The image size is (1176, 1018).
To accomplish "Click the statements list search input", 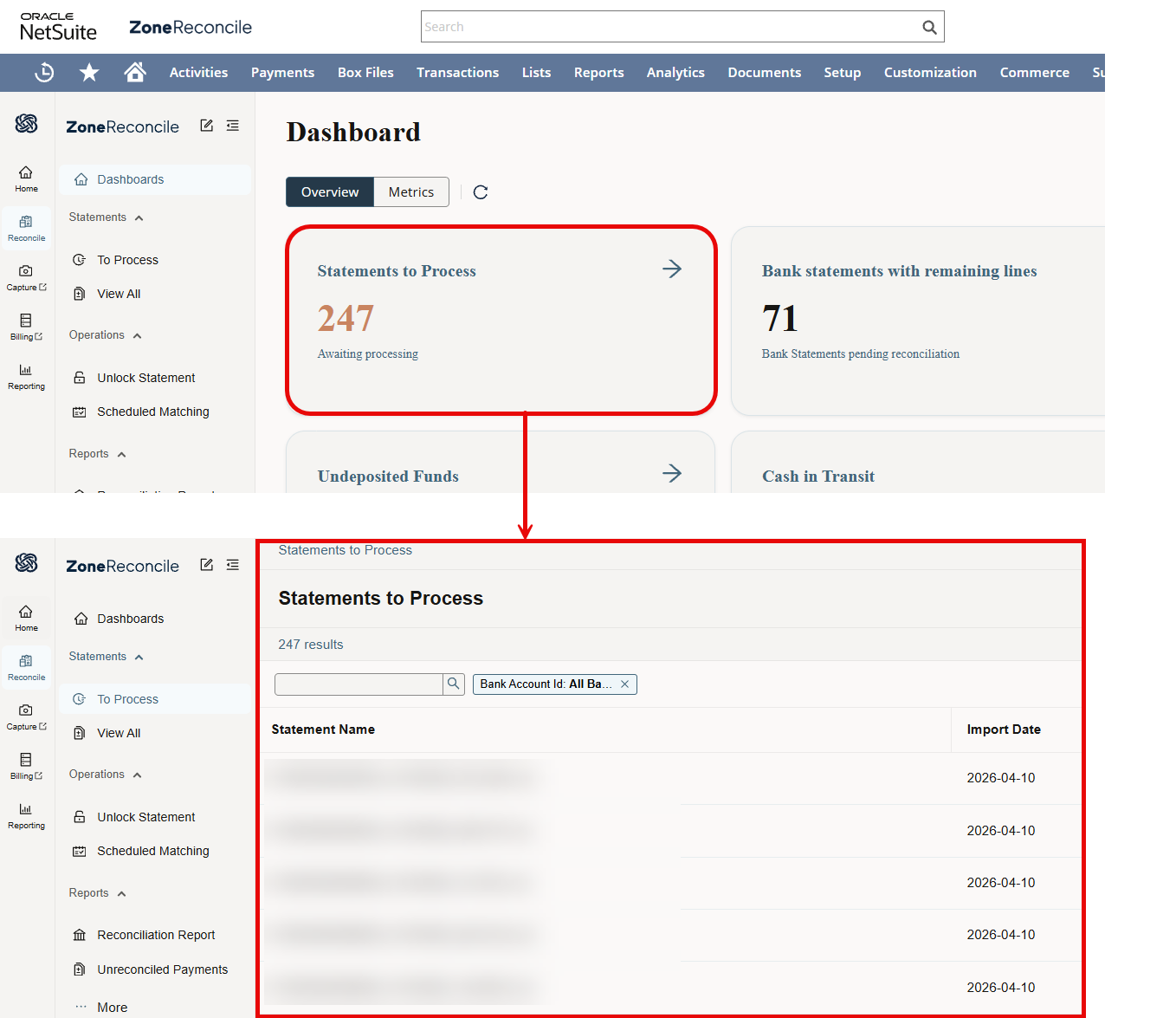I will [359, 684].
